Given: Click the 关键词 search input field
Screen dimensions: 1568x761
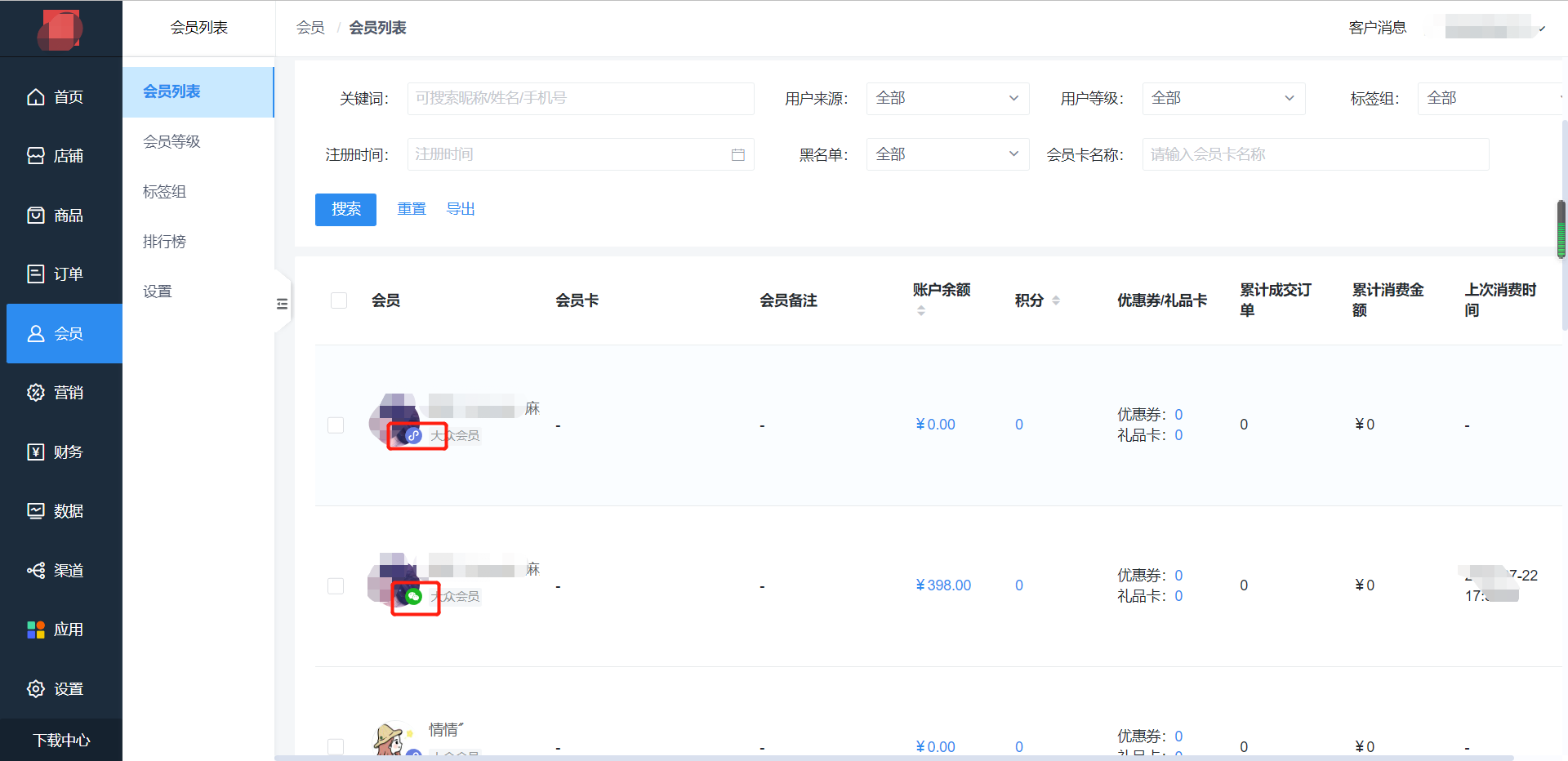Looking at the screenshot, I should pyautogui.click(x=580, y=99).
